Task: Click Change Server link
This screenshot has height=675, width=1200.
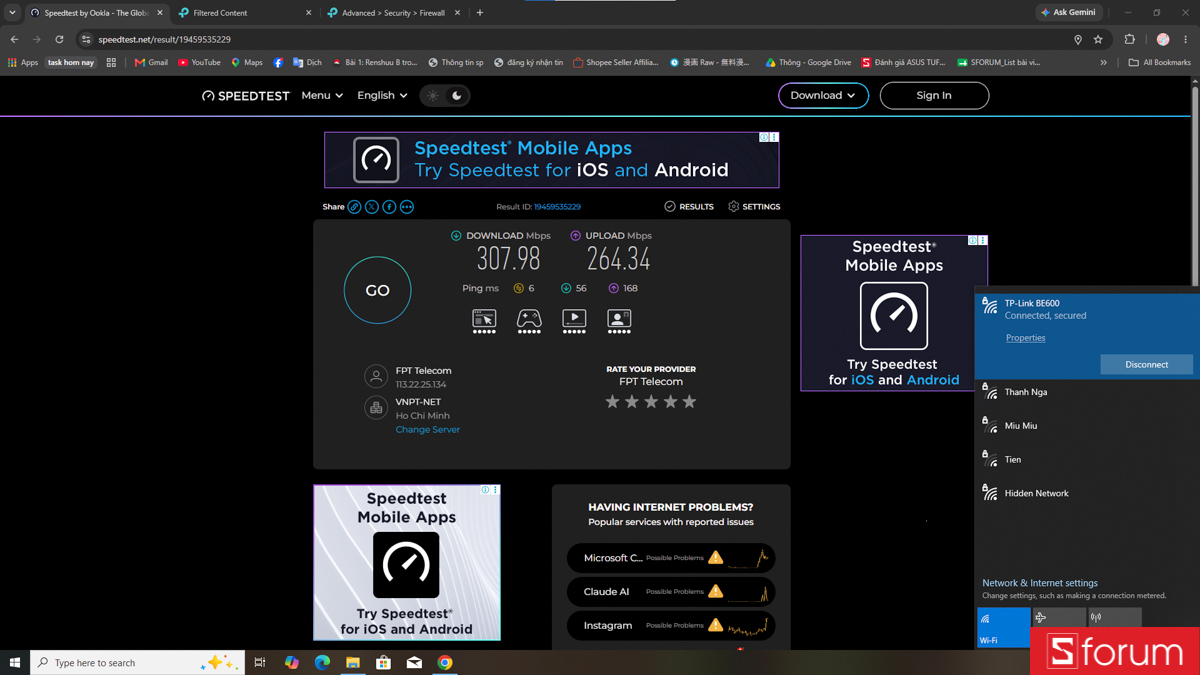Action: tap(427, 430)
